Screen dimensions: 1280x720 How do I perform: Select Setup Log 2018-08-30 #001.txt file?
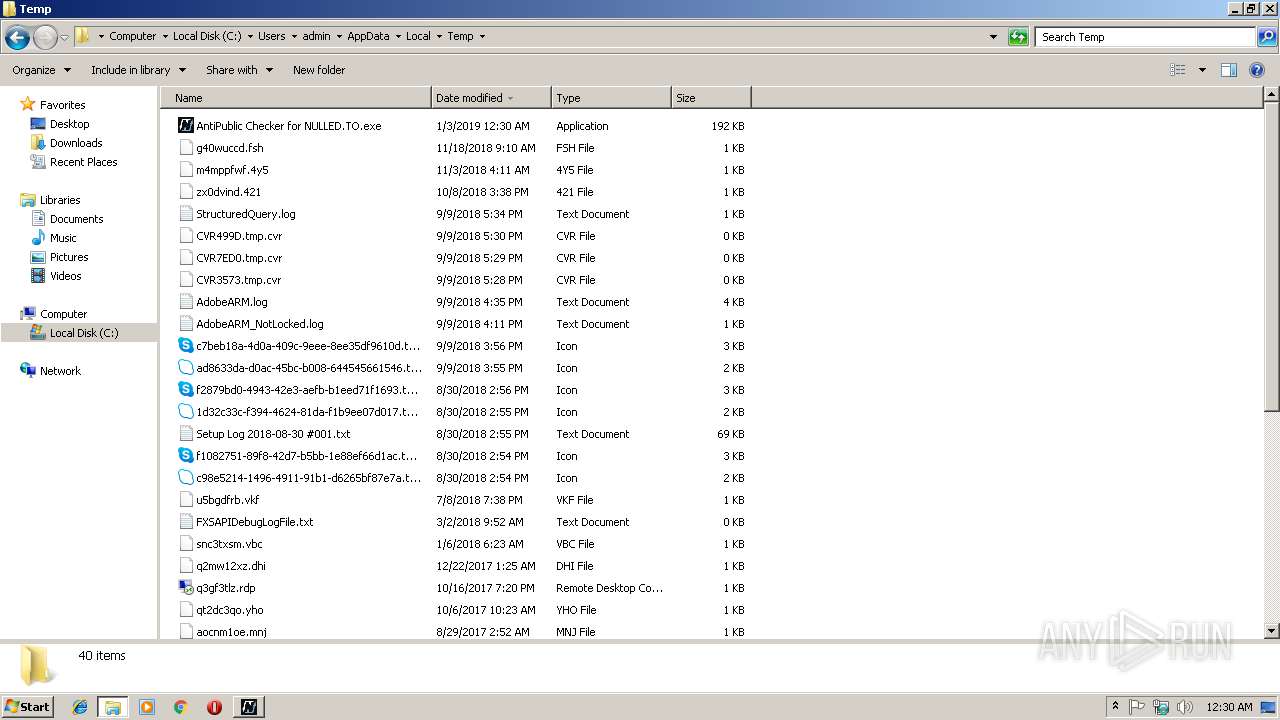(x=273, y=434)
